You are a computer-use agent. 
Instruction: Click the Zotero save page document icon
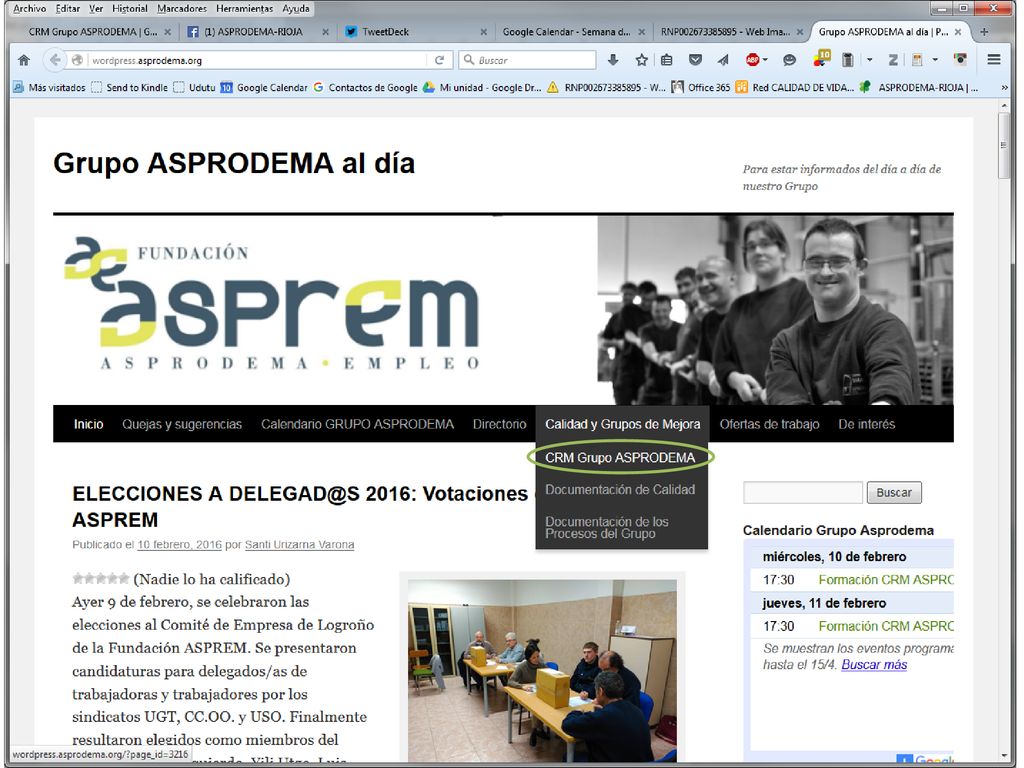(917, 60)
